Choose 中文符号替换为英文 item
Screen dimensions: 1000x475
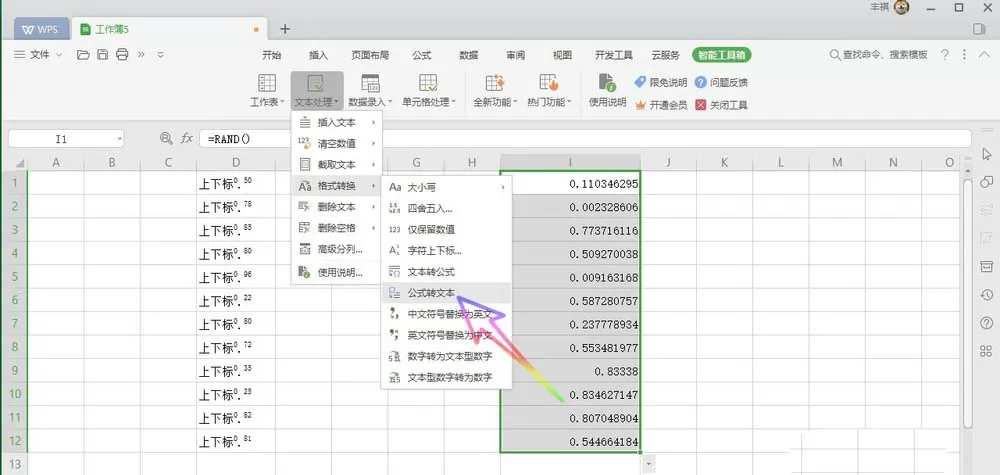[x=447, y=314]
